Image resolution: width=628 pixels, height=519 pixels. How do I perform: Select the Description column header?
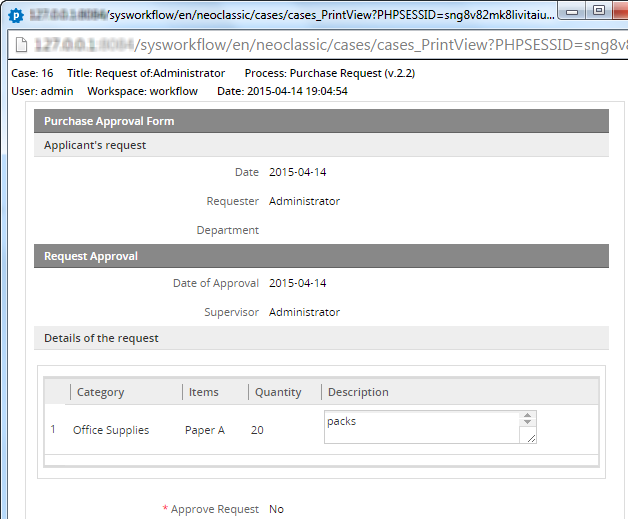pyautogui.click(x=358, y=392)
